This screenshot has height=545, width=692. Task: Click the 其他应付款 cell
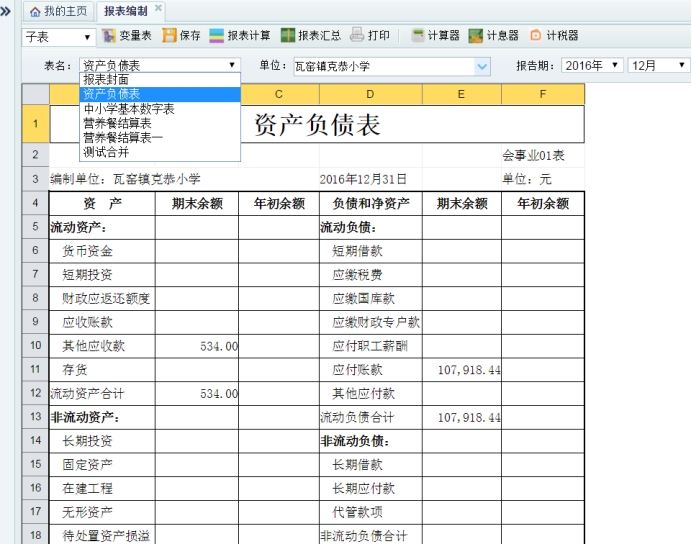[x=370, y=394]
